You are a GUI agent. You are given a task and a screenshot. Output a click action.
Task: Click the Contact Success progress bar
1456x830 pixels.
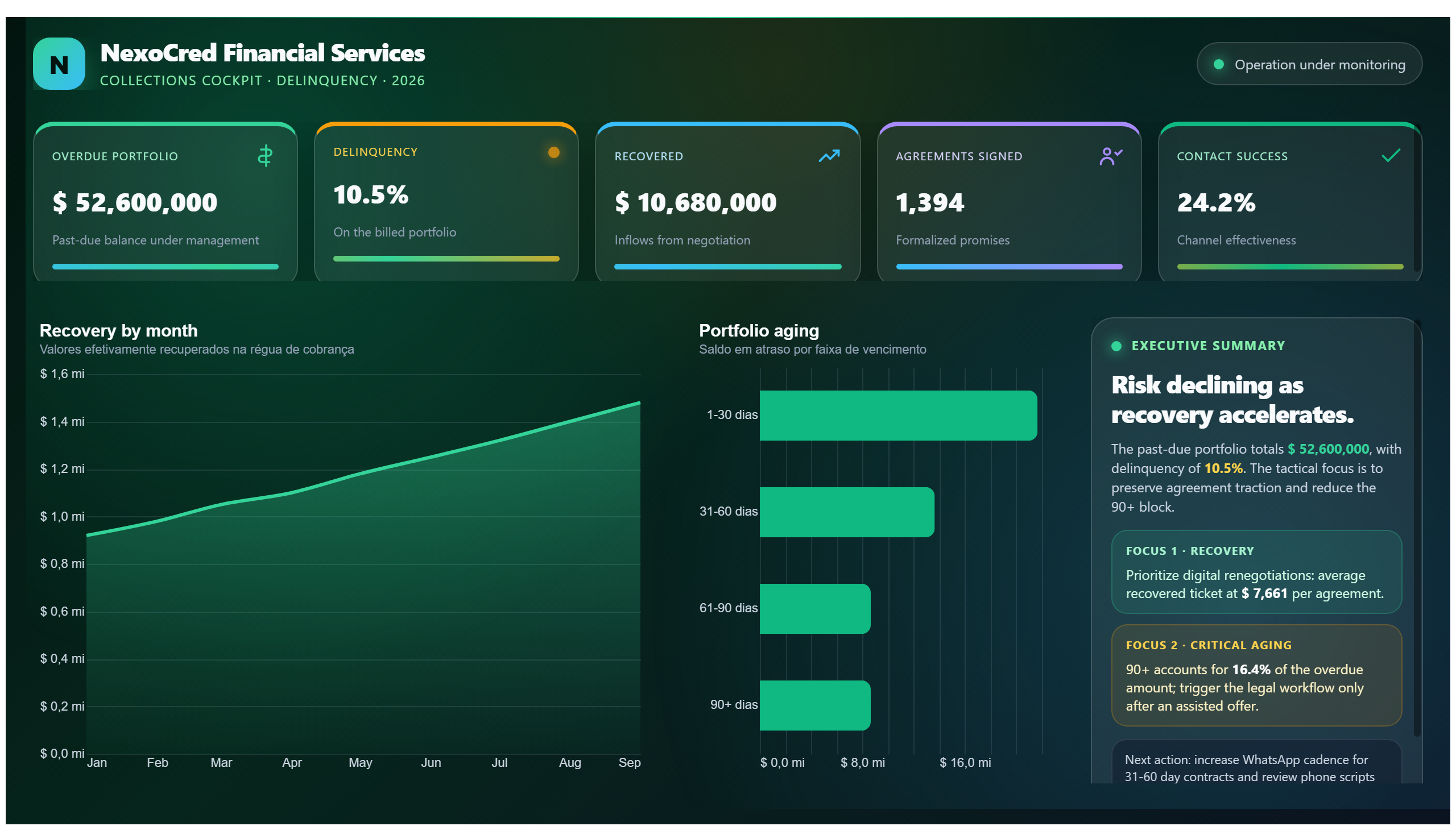[1289, 266]
